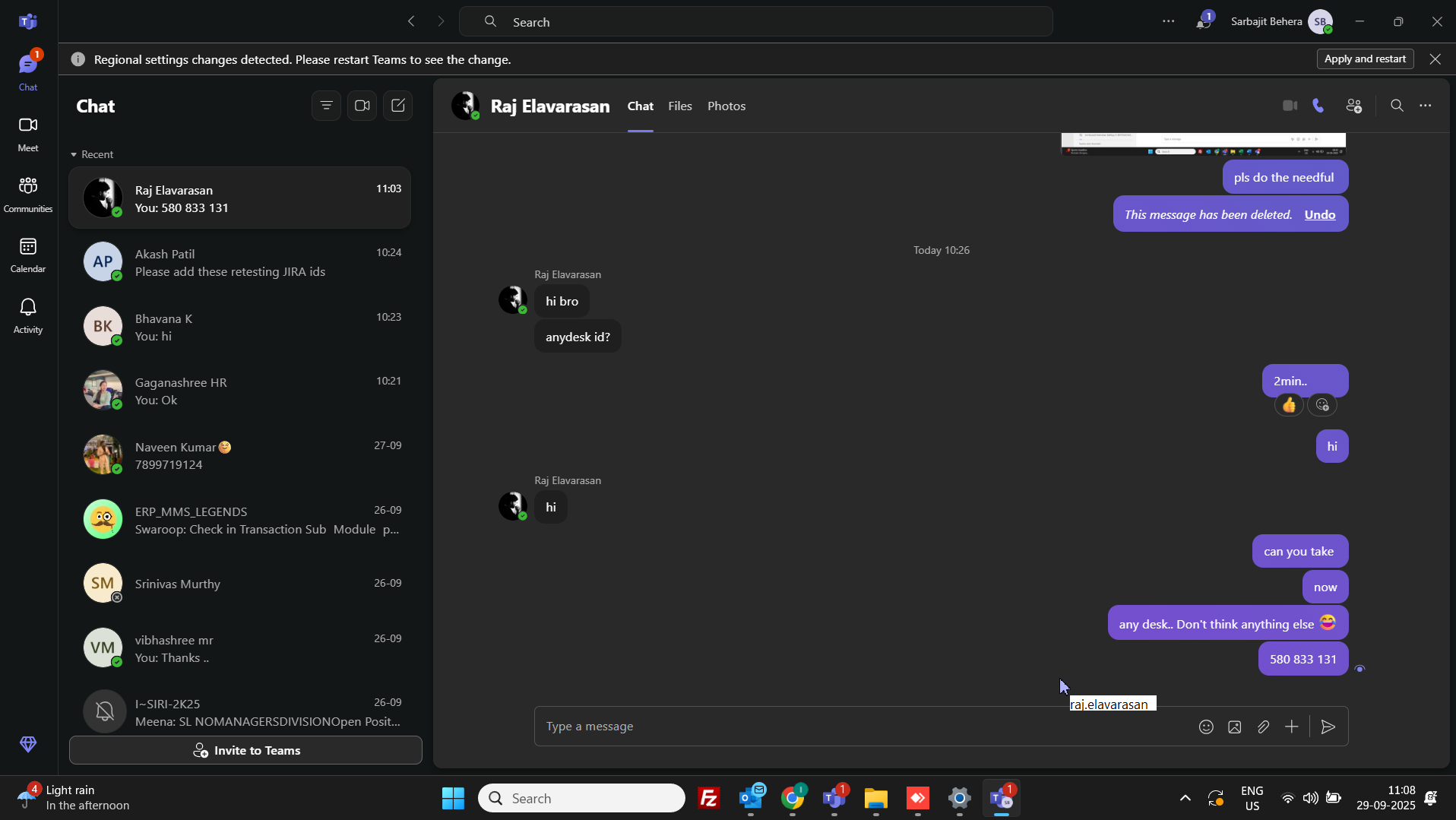Open the Calendar view
This screenshot has height=820, width=1456.
point(28,255)
